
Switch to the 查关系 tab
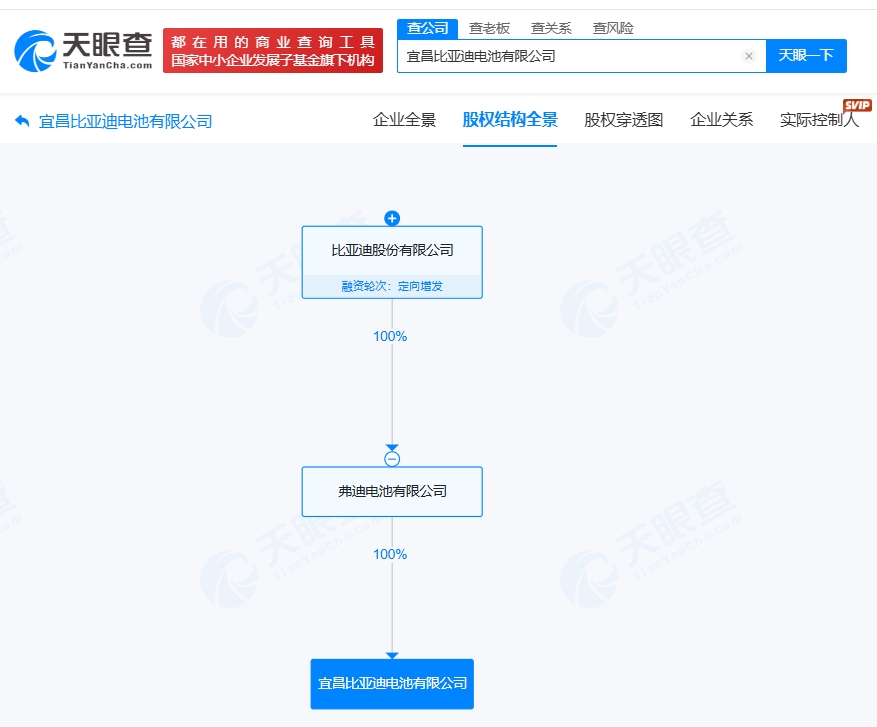[551, 27]
